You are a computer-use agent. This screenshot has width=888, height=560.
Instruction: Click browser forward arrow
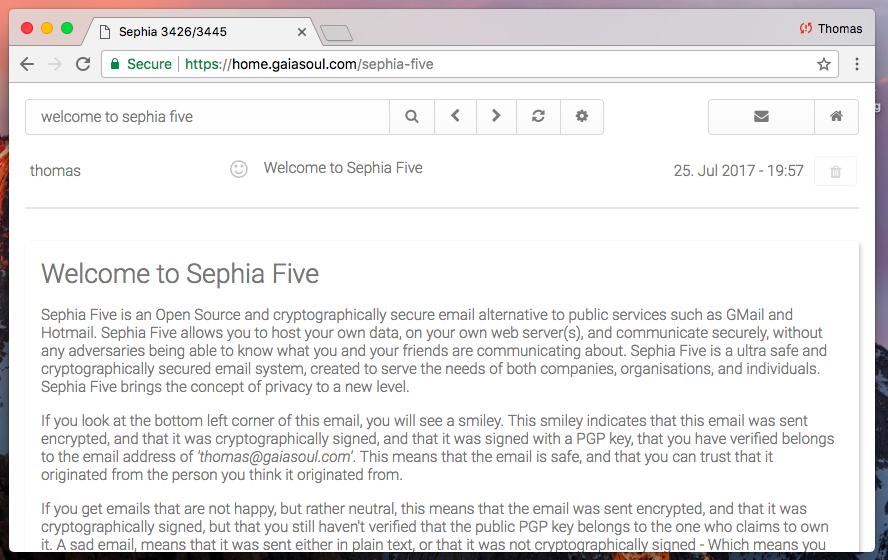[x=55, y=64]
